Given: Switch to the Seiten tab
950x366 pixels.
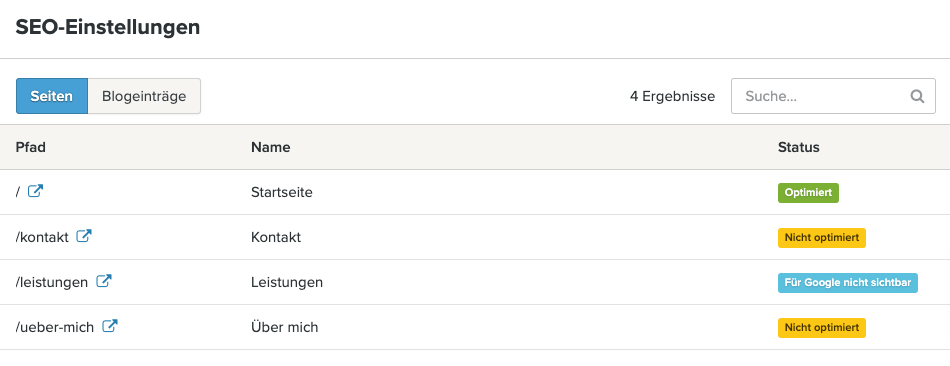Looking at the screenshot, I should [52, 96].
